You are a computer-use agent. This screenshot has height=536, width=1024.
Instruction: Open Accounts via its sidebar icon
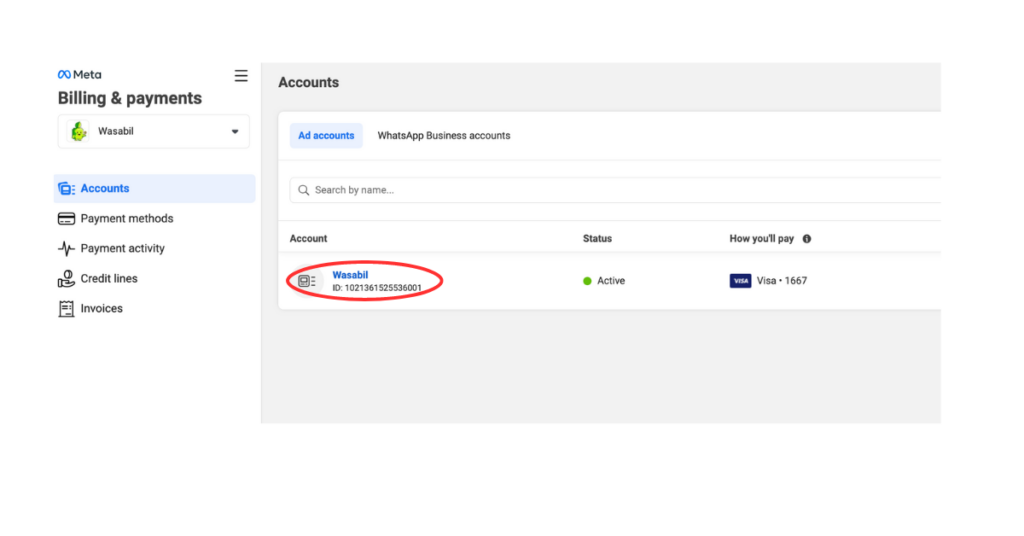(x=67, y=189)
